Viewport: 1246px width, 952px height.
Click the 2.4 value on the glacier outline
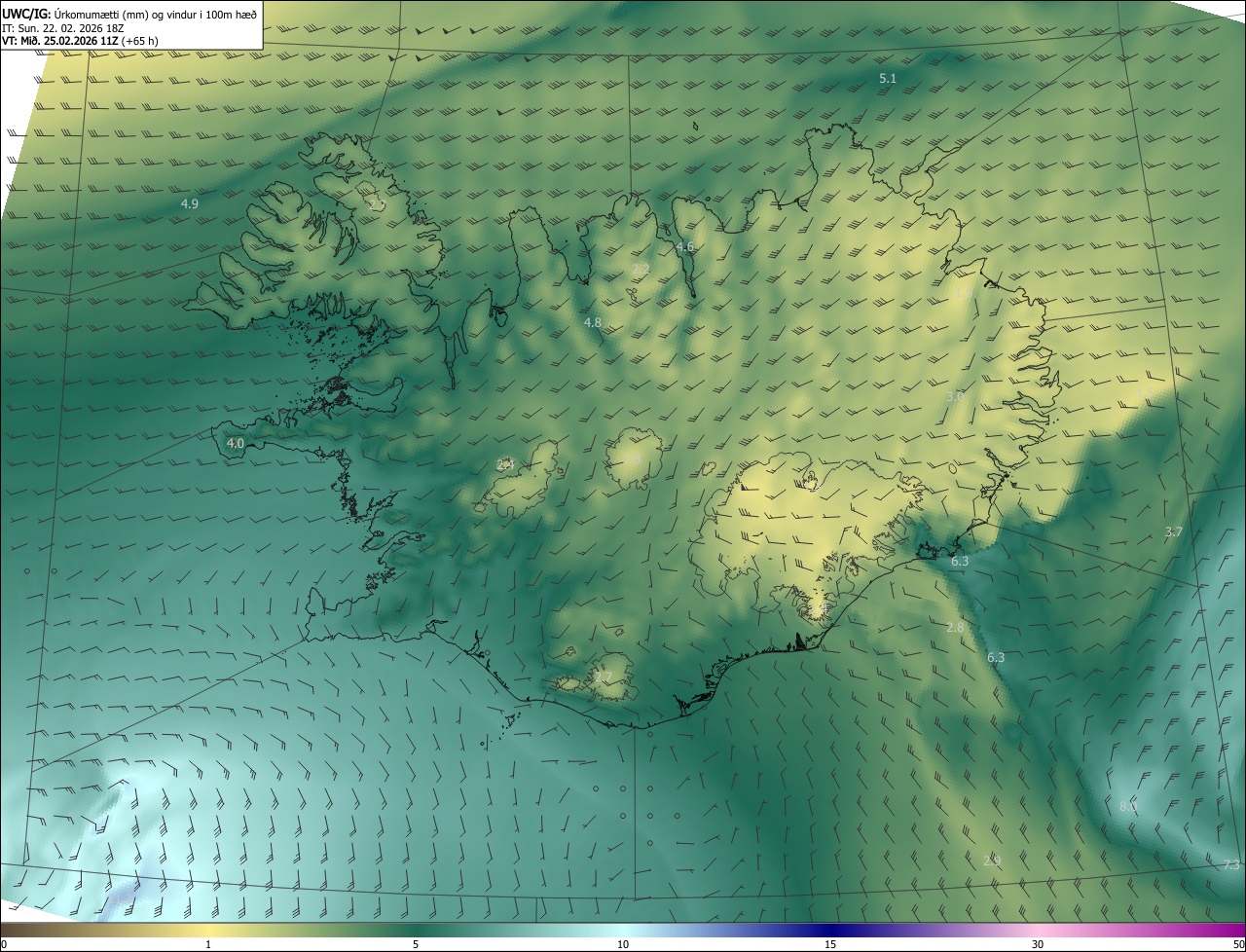pyautogui.click(x=505, y=464)
